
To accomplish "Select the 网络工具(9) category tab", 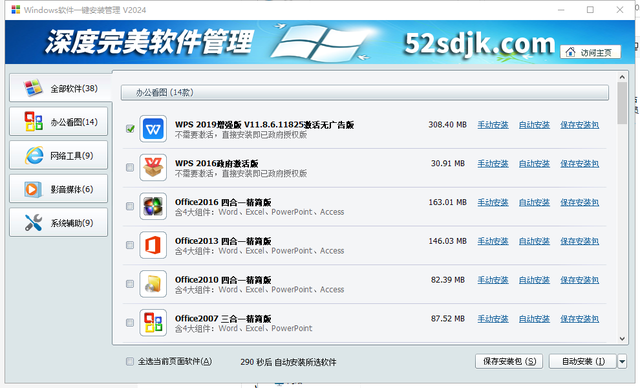I will (x=58, y=155).
